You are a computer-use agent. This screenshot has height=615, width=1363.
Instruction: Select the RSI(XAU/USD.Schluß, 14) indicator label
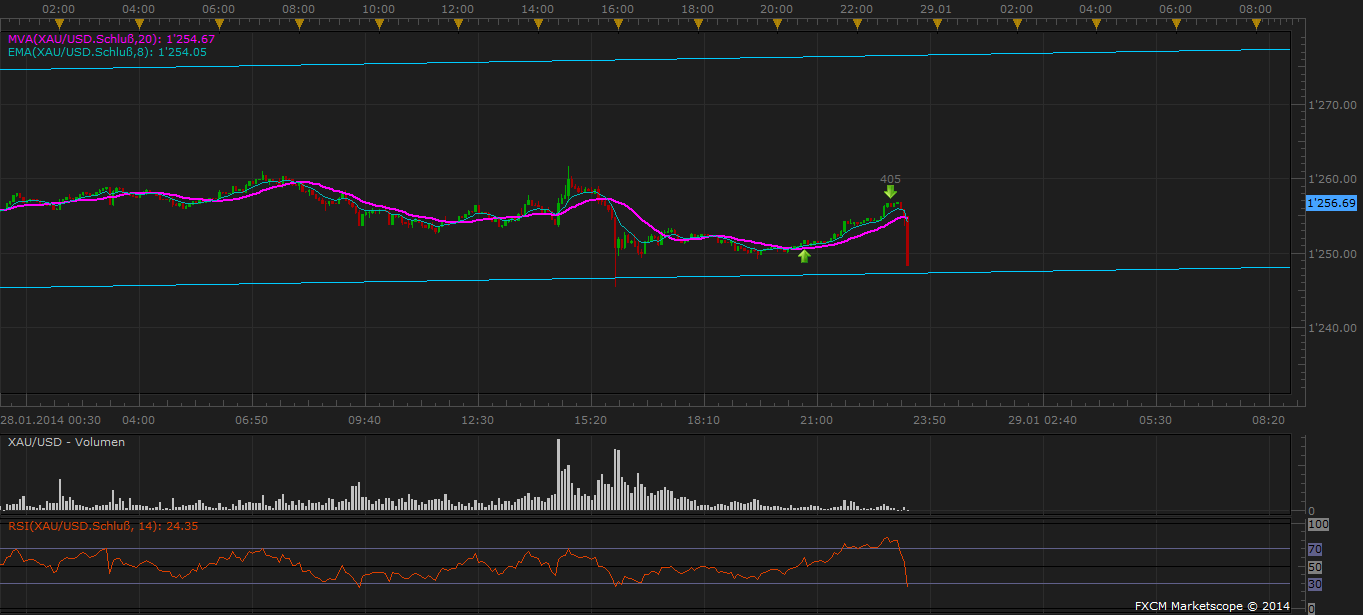[103, 525]
